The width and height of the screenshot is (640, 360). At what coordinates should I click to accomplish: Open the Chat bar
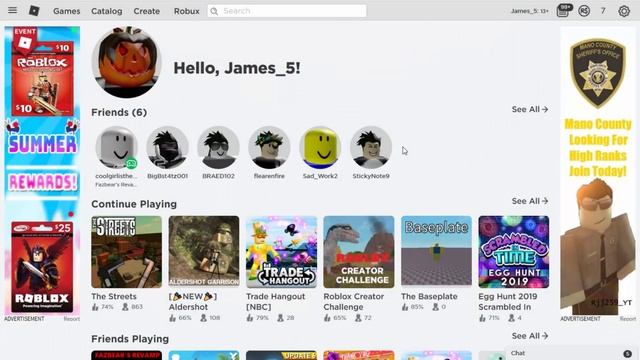click(x=571, y=353)
